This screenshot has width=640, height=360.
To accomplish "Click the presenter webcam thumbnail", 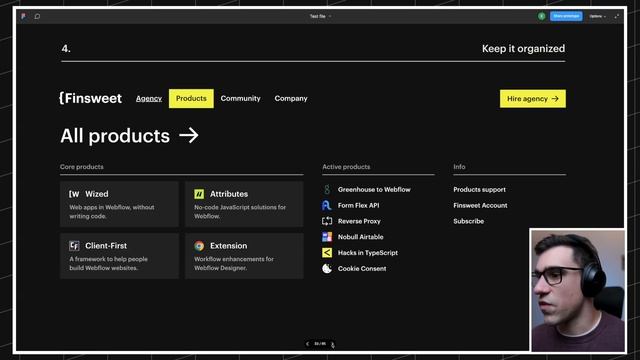I will 578,290.
